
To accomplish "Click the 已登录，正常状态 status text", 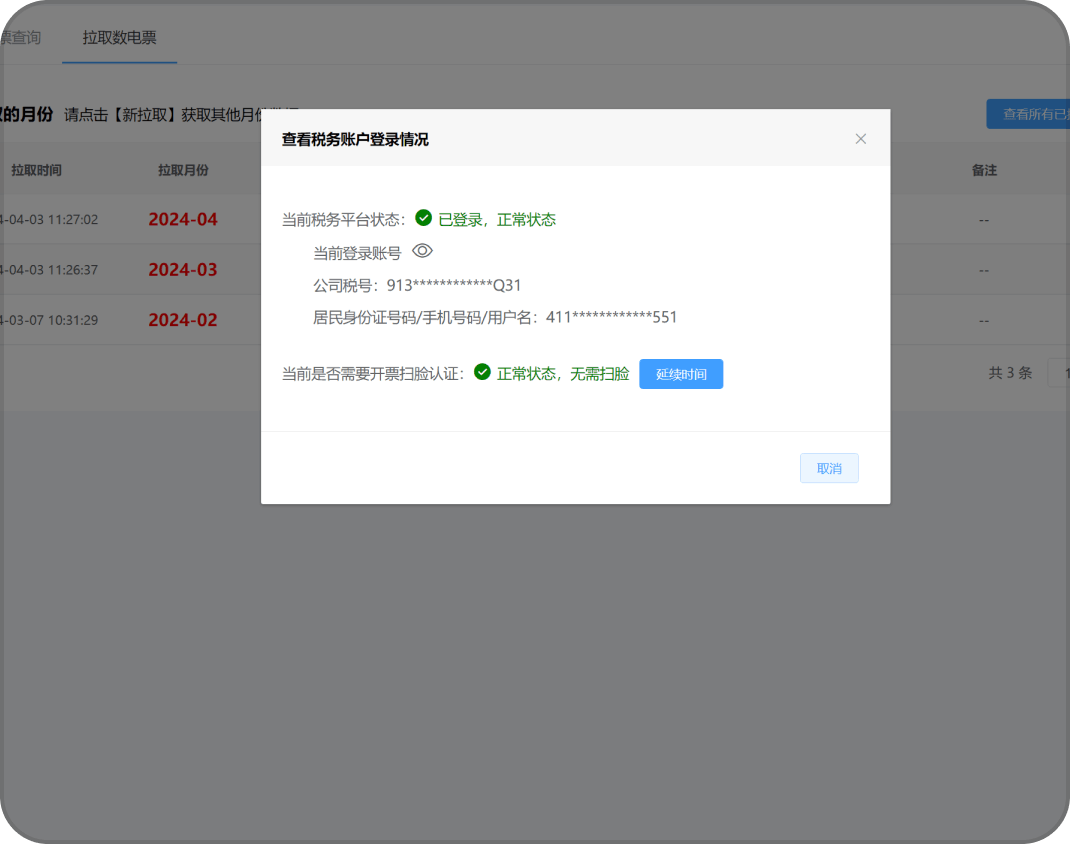I will 497,220.
